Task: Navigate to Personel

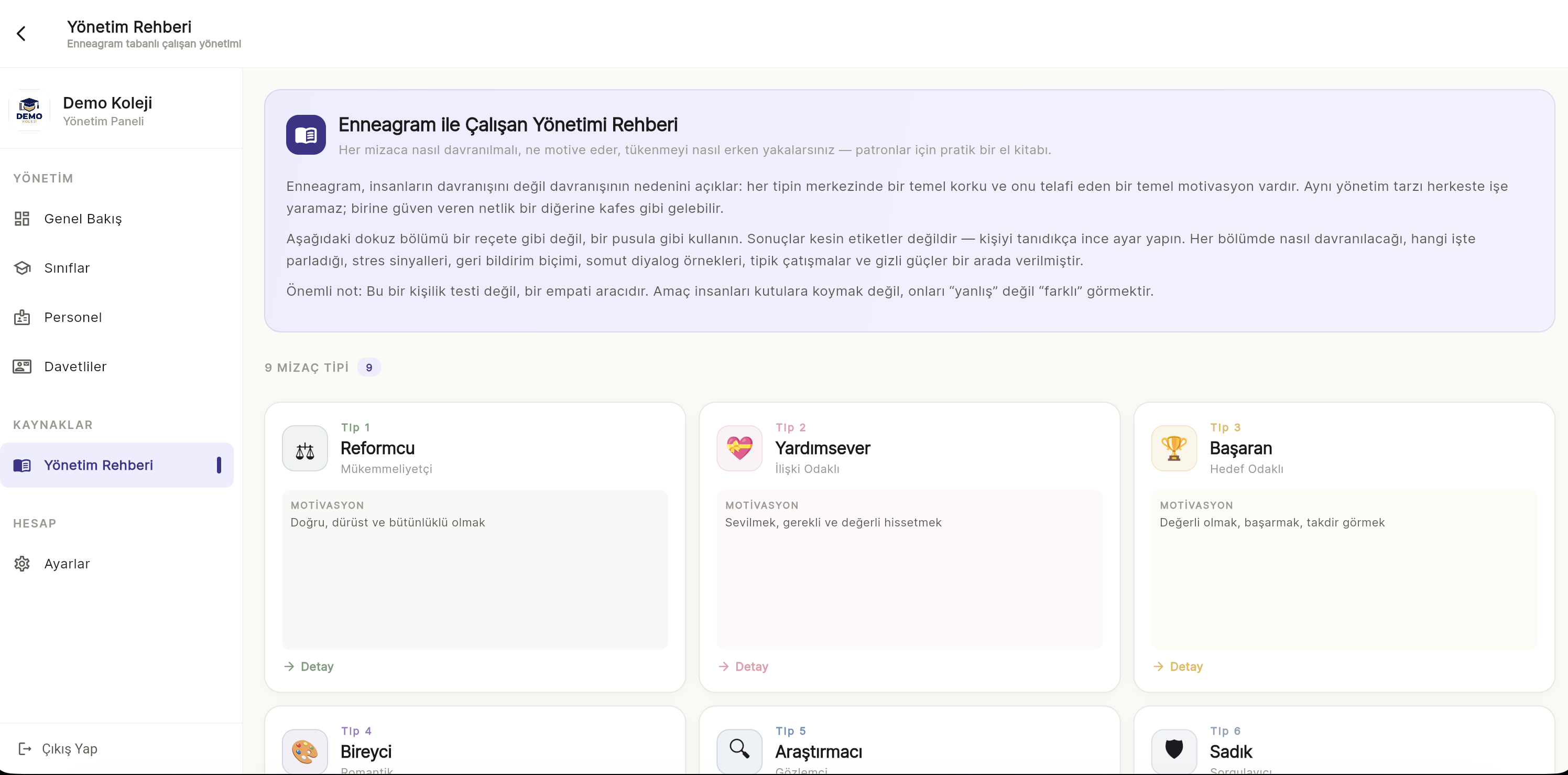Action: coord(117,317)
